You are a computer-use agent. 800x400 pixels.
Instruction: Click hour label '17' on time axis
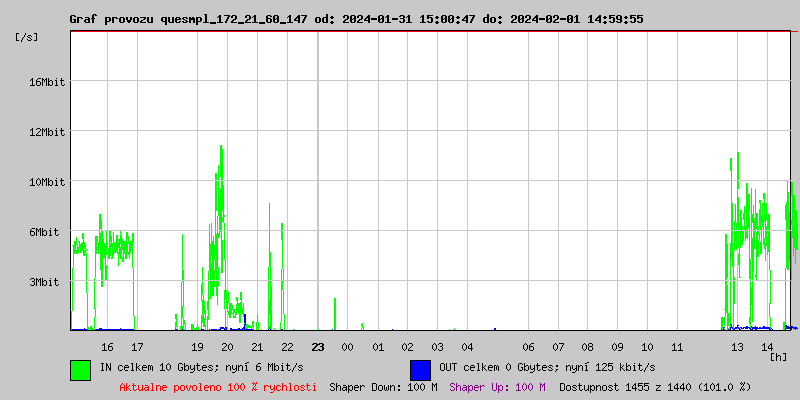137,347
